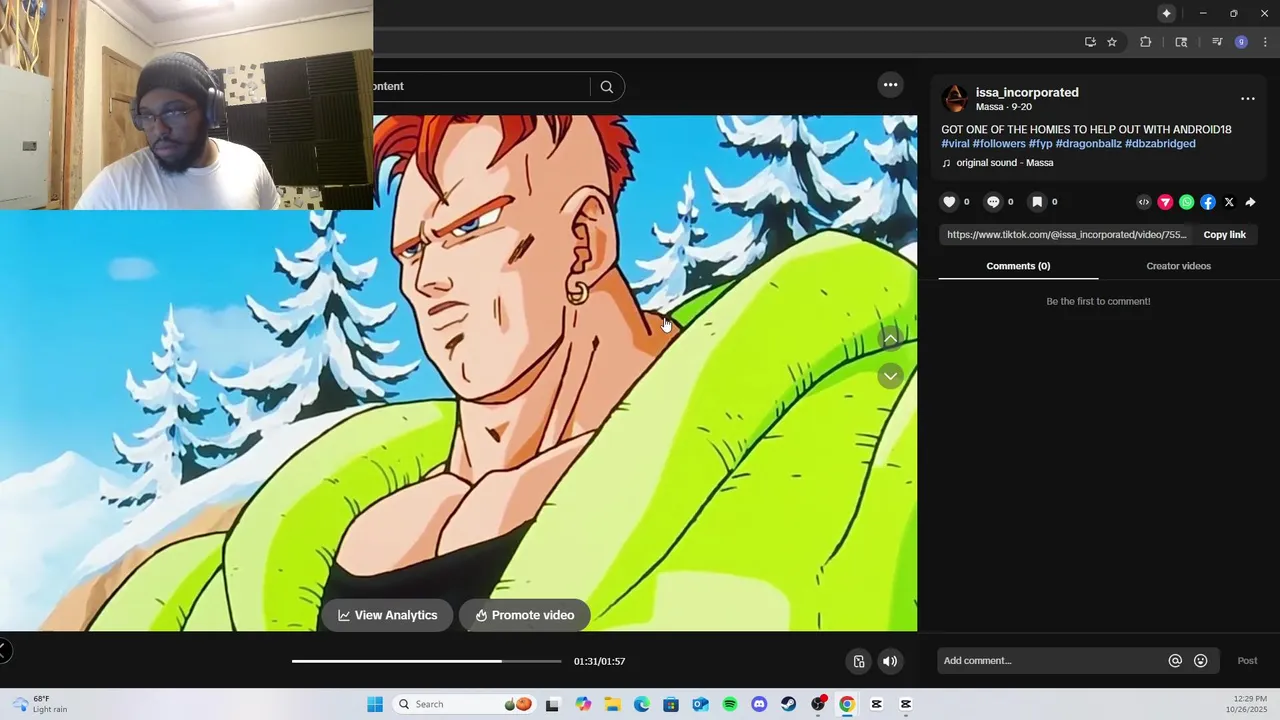Click the Windows taskbar Search box
The width and height of the screenshot is (1280, 720).
(464, 704)
